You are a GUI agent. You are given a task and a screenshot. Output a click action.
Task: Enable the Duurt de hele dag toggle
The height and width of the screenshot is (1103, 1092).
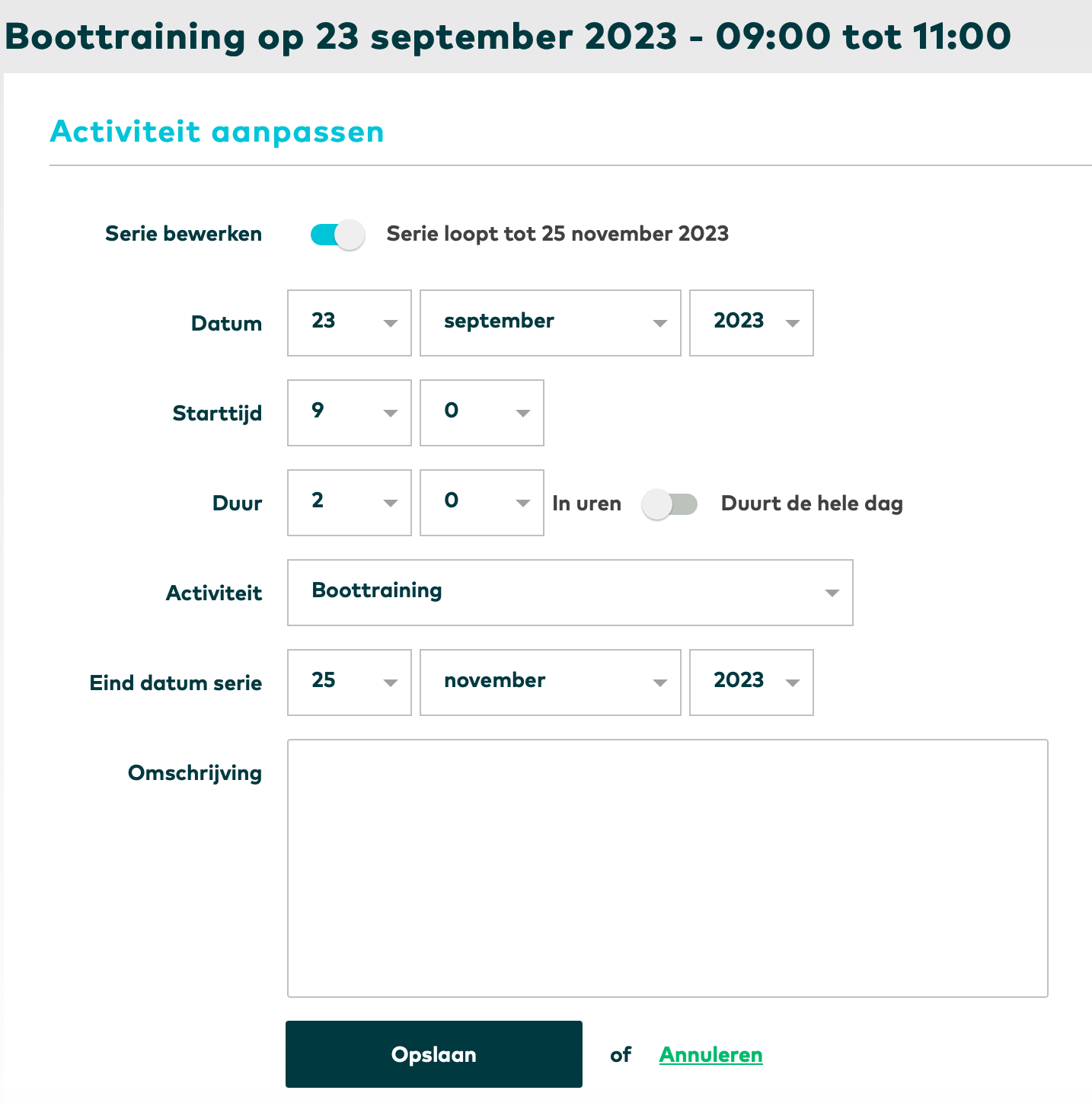coord(669,504)
